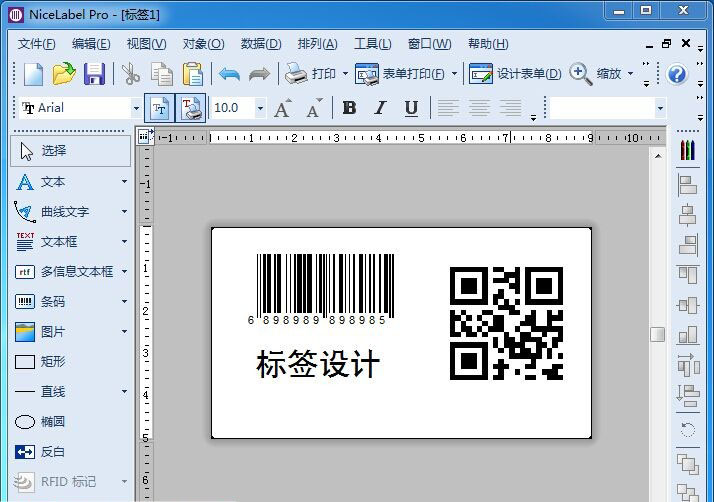This screenshot has width=714, height=502.
Task: Open 设计表单 form designer
Action: pos(515,73)
